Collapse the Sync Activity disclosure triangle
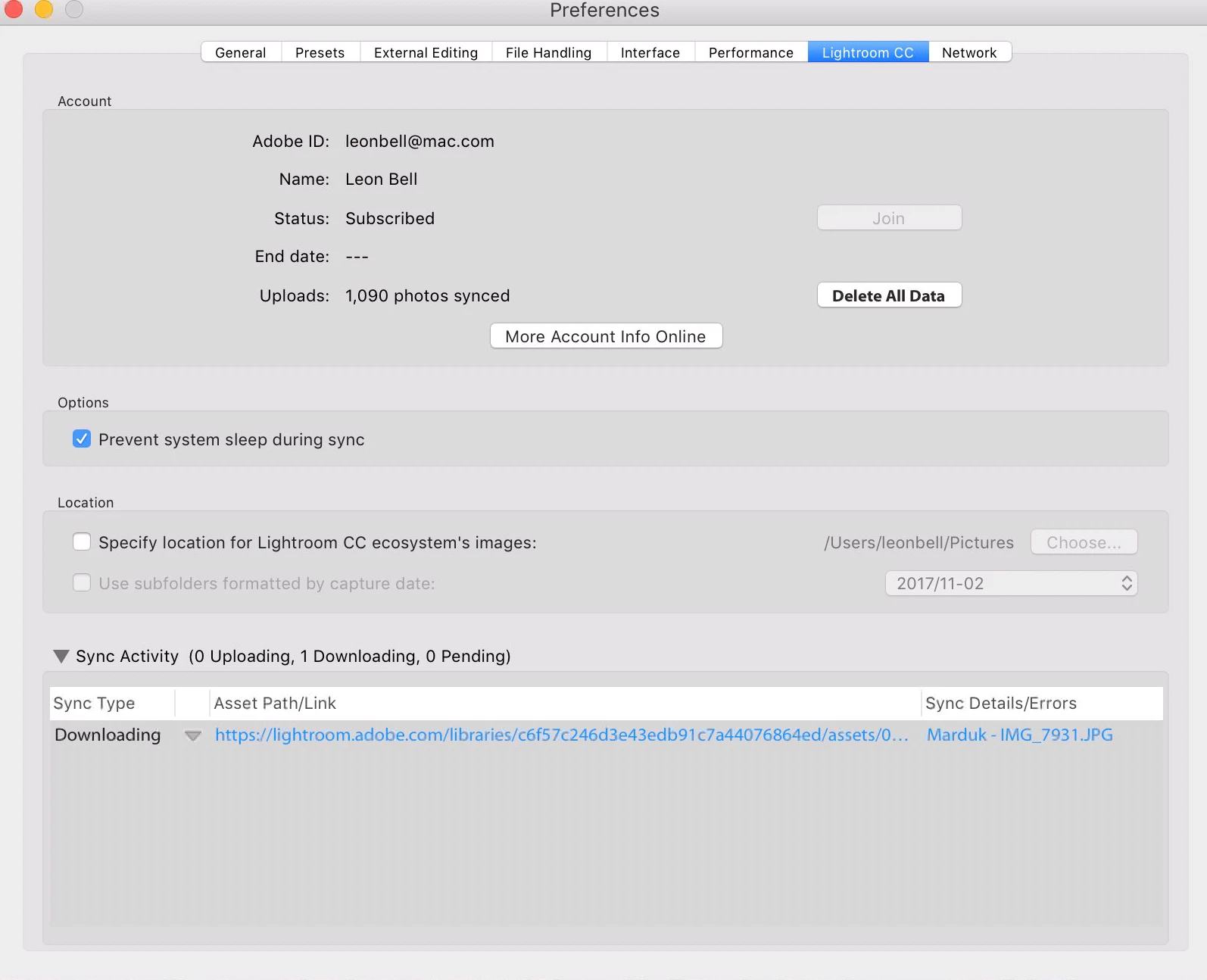The width and height of the screenshot is (1207, 980). pyautogui.click(x=61, y=656)
